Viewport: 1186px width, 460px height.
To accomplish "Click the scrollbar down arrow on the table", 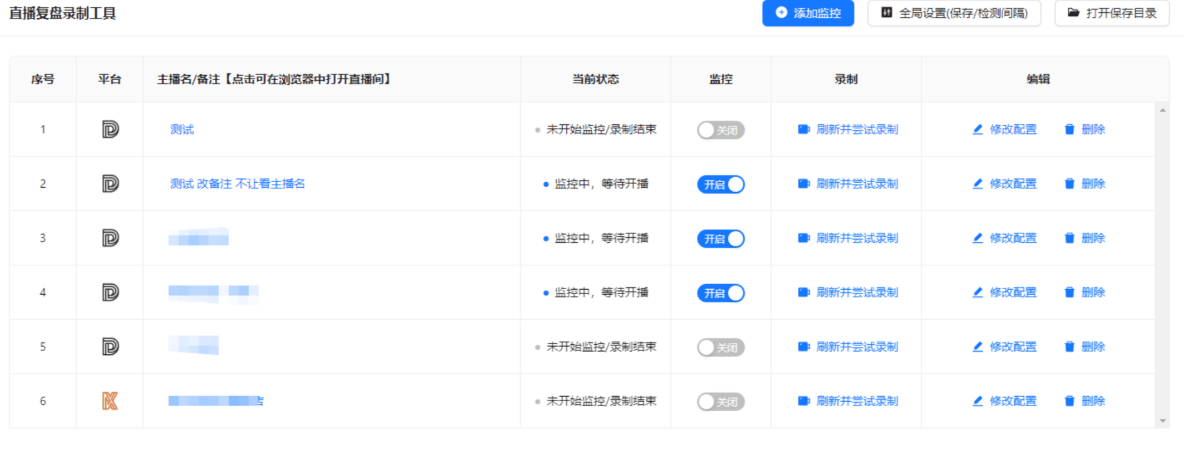I will coord(1162,421).
